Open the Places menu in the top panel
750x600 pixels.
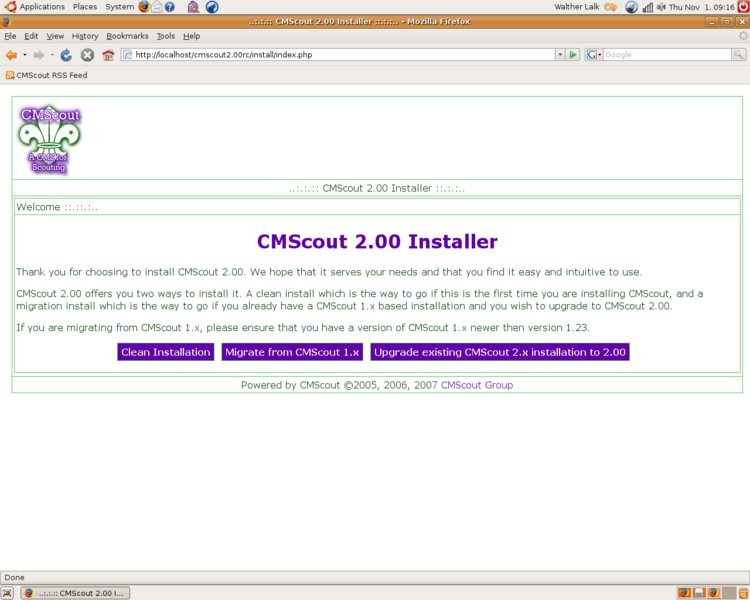point(85,7)
